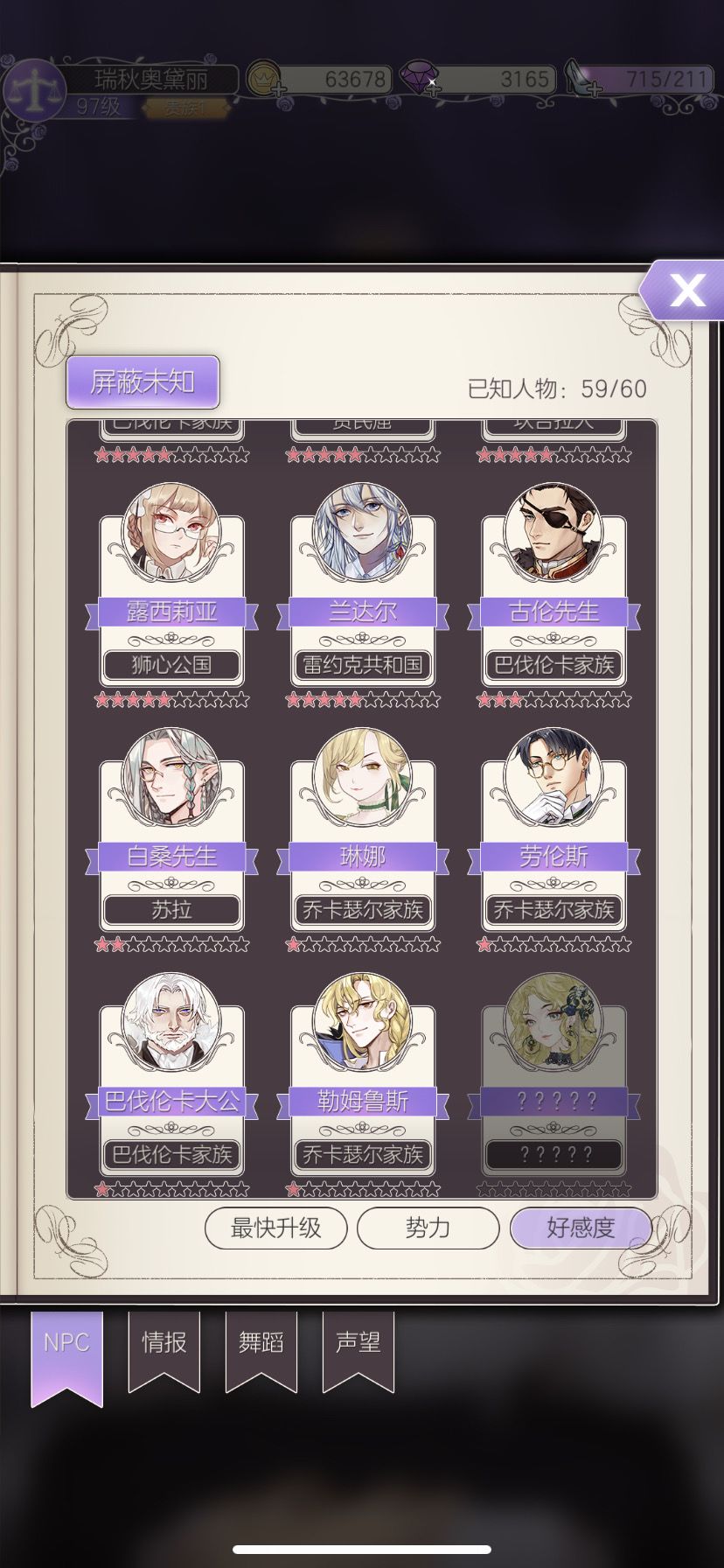Viewport: 724px width, 1568px height.
Task: Open 琳娜 character portrait
Action: [x=363, y=777]
